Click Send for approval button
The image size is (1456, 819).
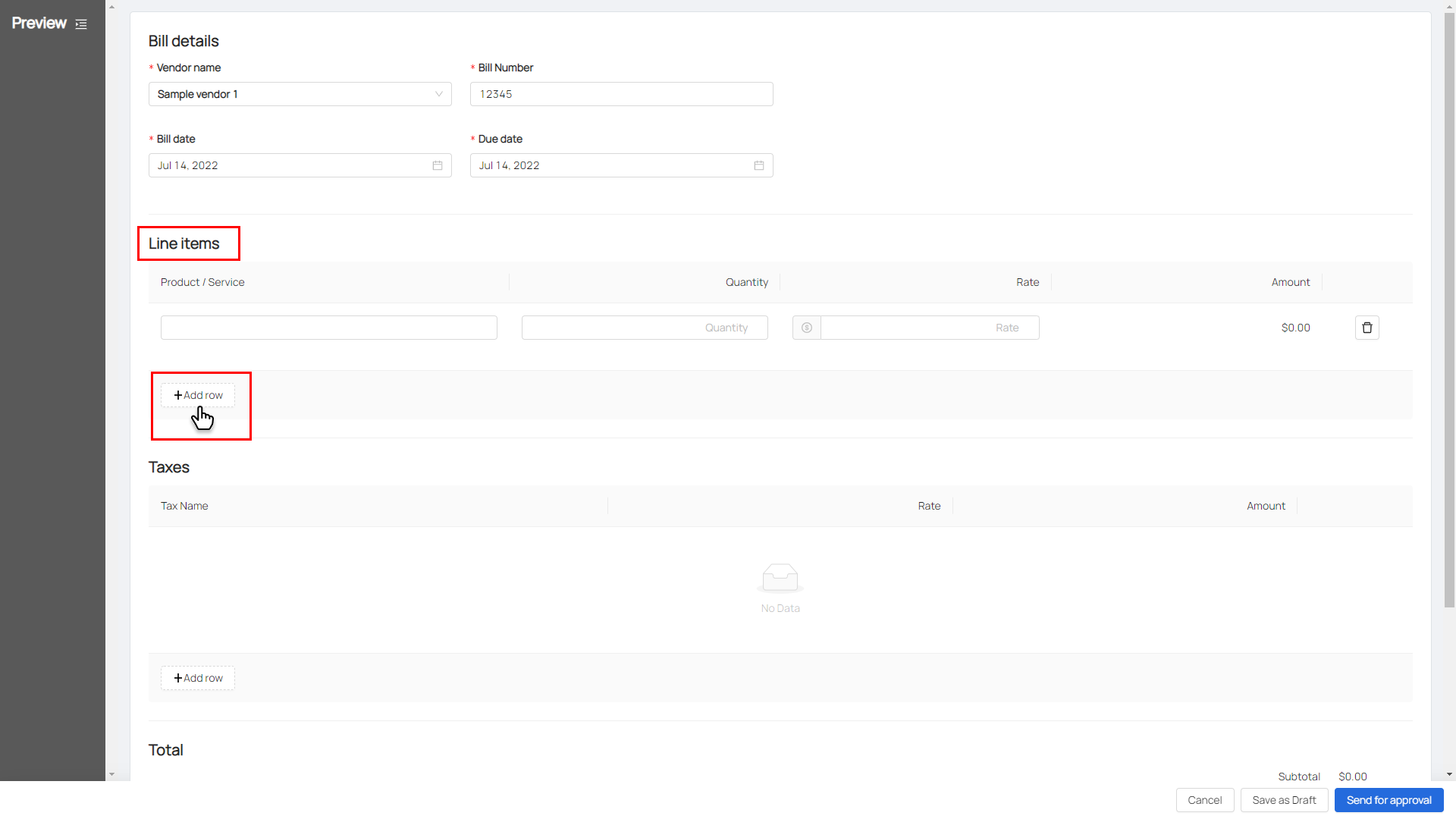pyautogui.click(x=1389, y=800)
